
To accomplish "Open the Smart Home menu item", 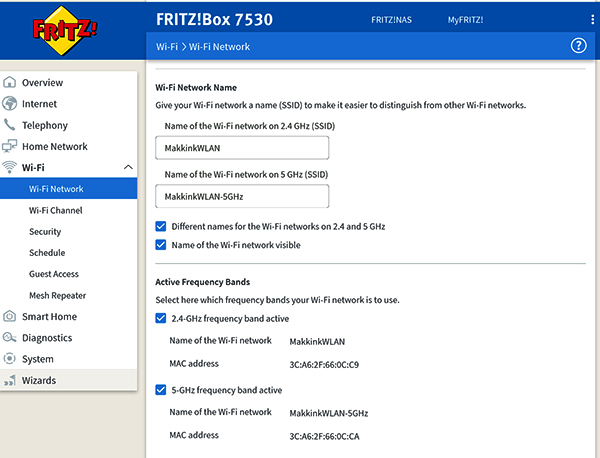I will 49,316.
